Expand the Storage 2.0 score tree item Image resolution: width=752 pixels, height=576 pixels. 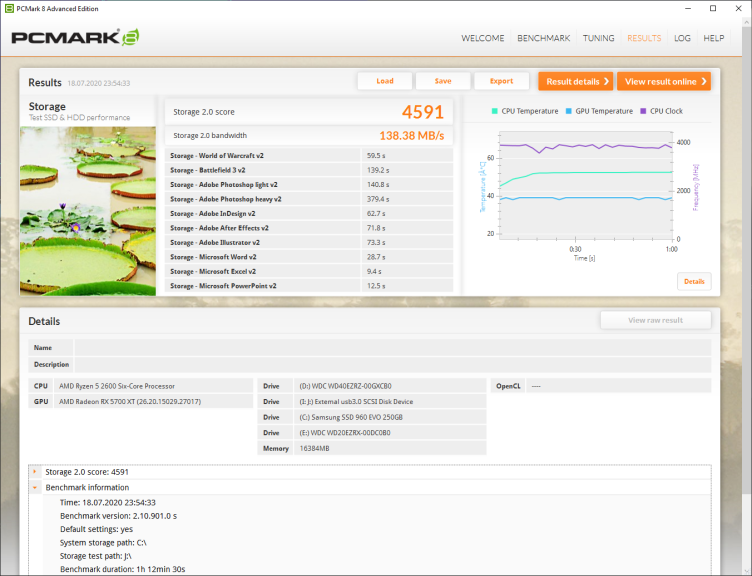point(35,472)
